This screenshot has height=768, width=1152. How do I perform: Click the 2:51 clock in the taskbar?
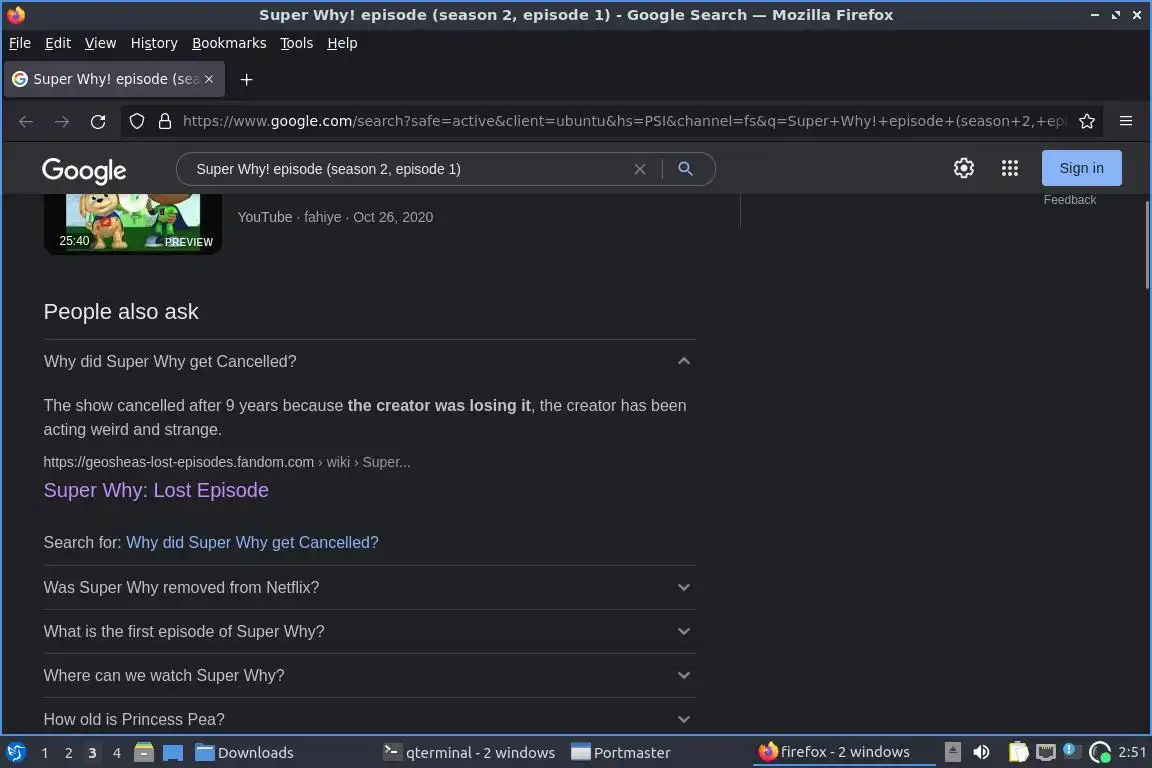(x=1131, y=752)
